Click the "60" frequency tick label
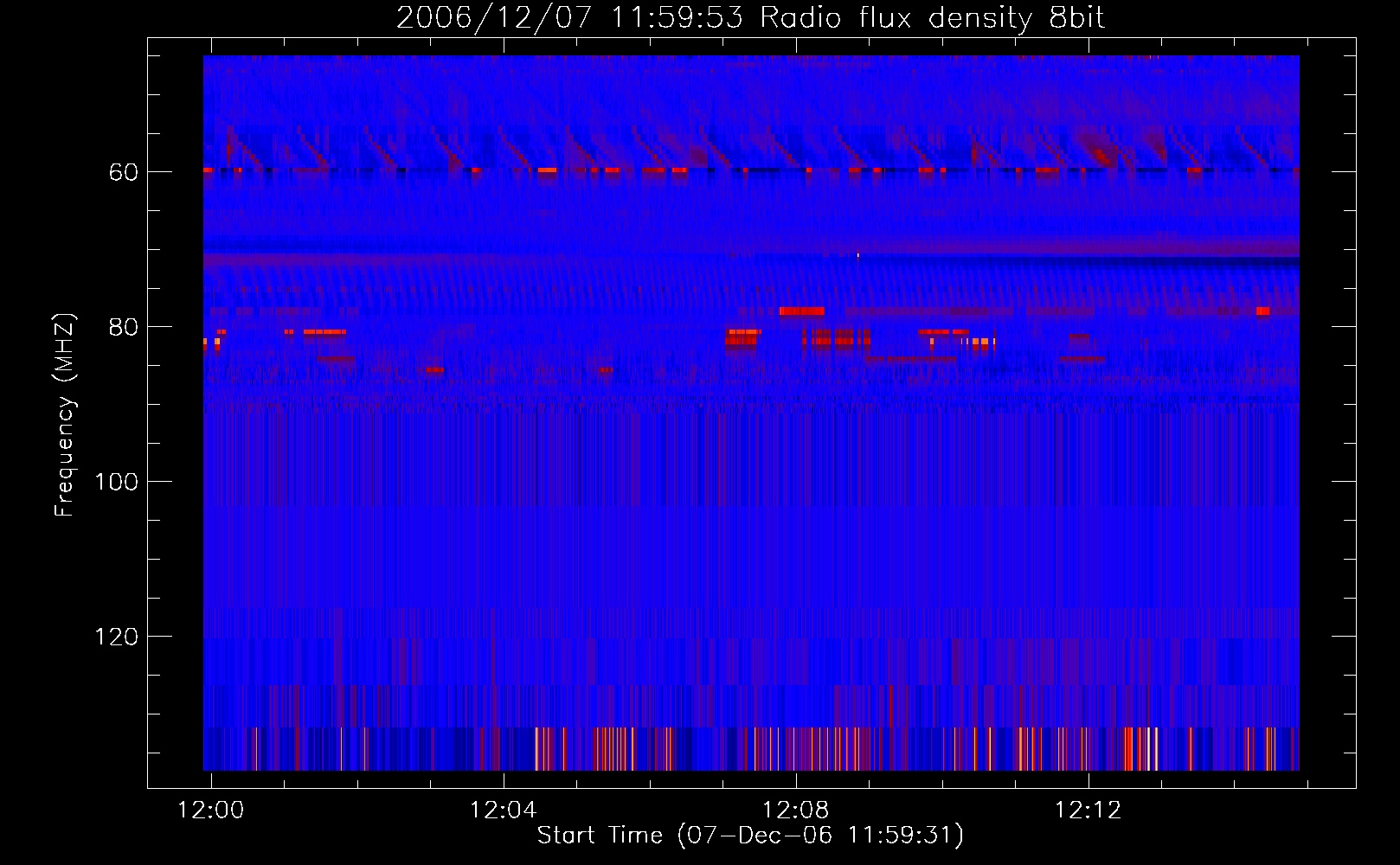 124,172
